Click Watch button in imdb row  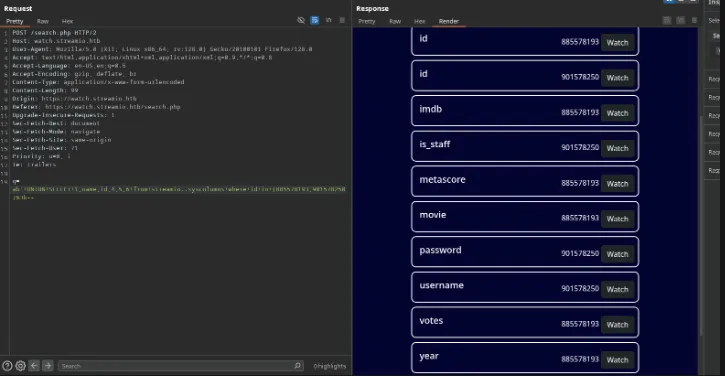pyautogui.click(x=617, y=113)
